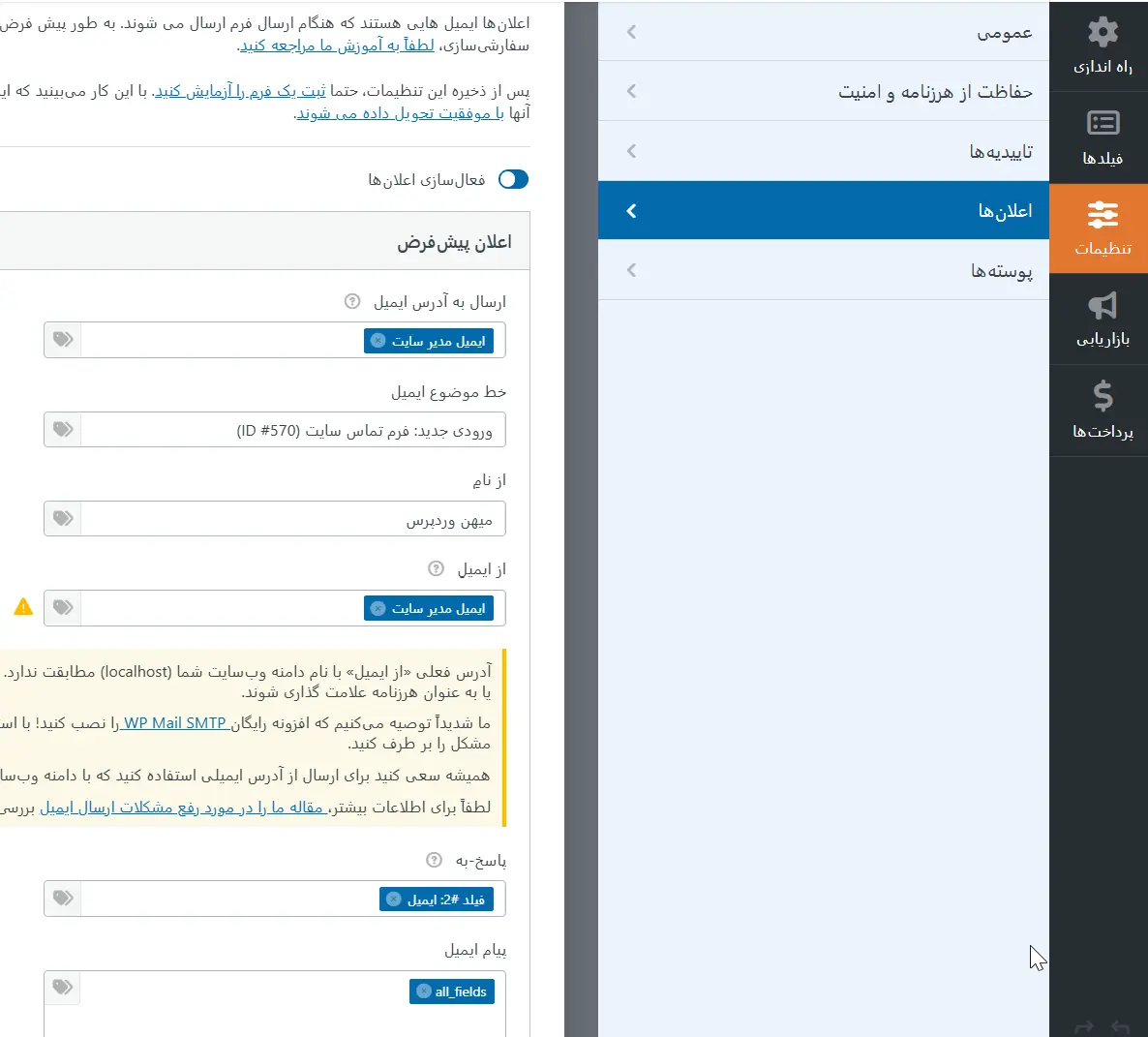1148x1037 pixels.
Task: Select اعلان‌ها menu item
Action: click(824, 211)
